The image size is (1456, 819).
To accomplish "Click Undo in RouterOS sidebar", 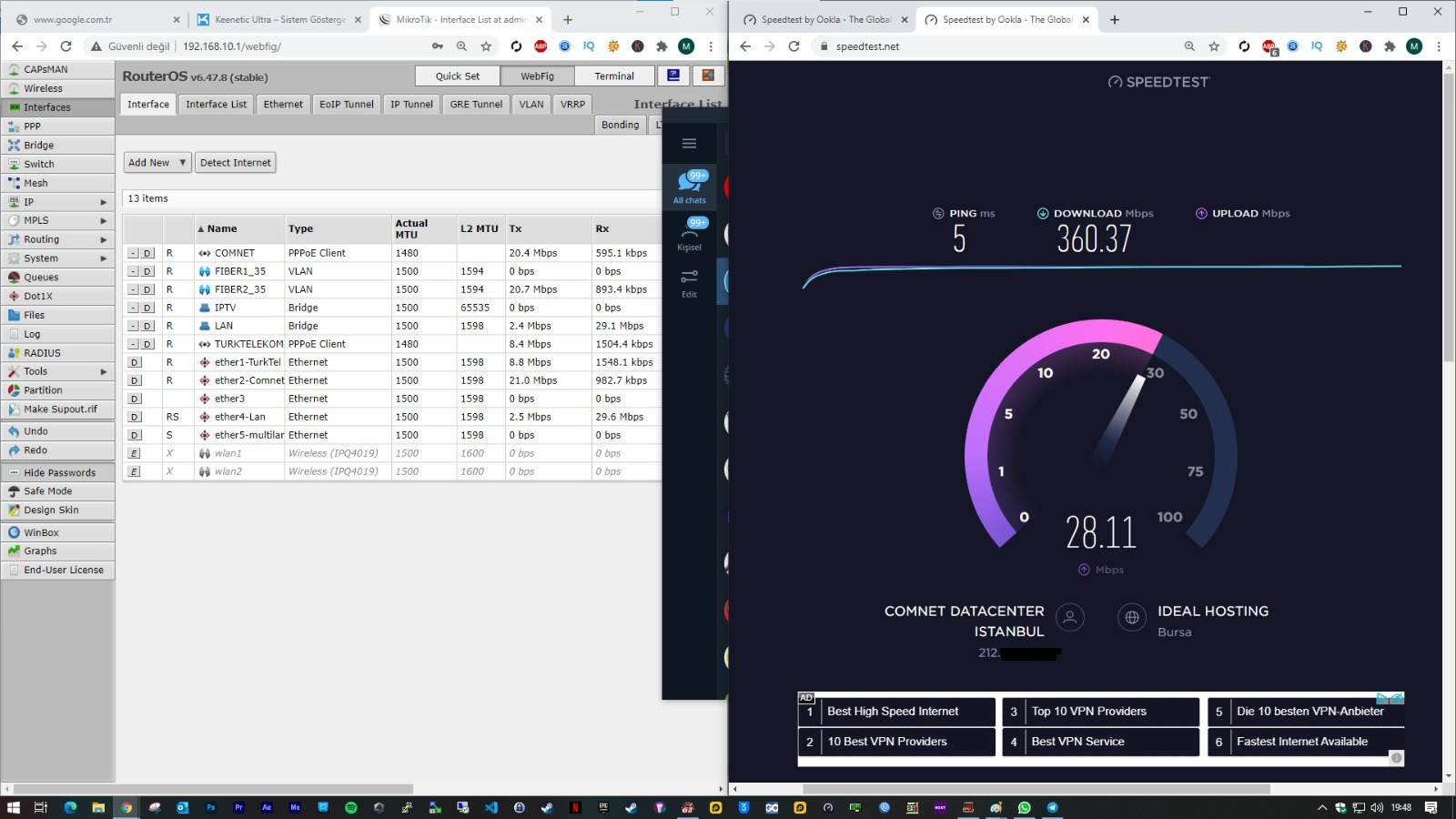I will click(x=57, y=431).
